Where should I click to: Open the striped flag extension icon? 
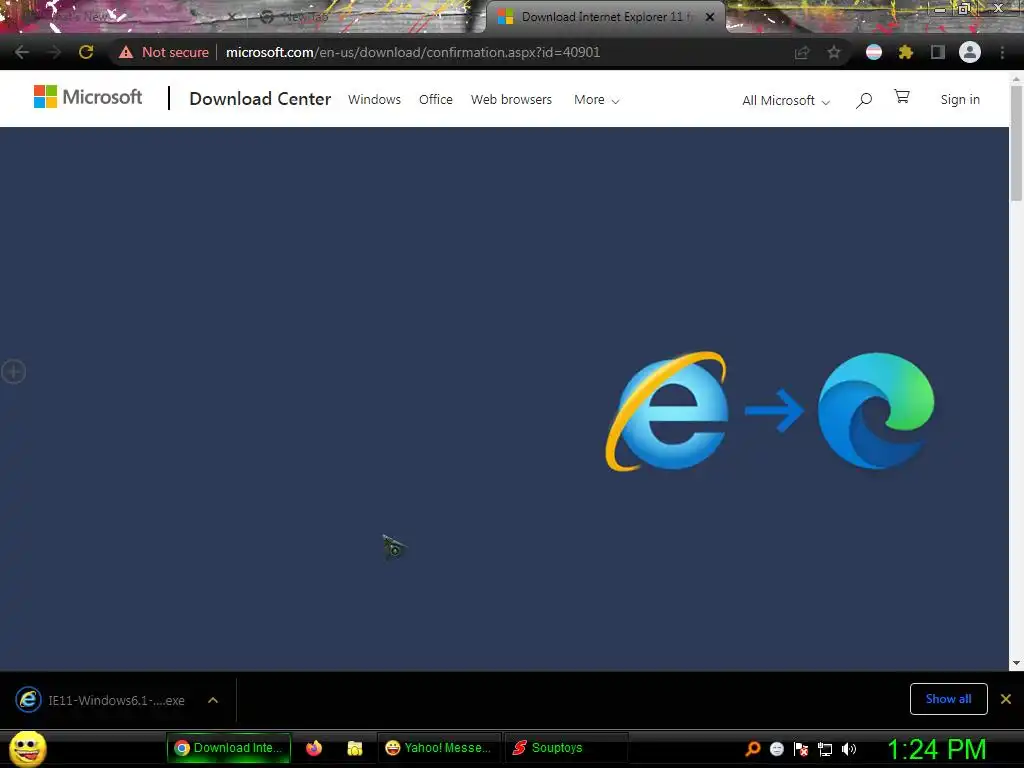(874, 52)
